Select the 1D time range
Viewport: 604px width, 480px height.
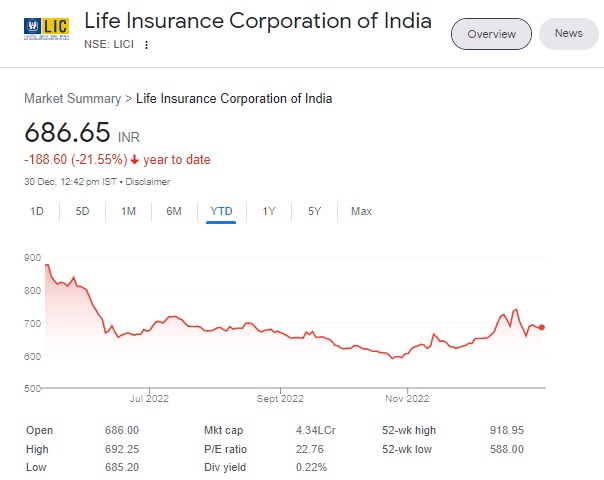tap(37, 211)
